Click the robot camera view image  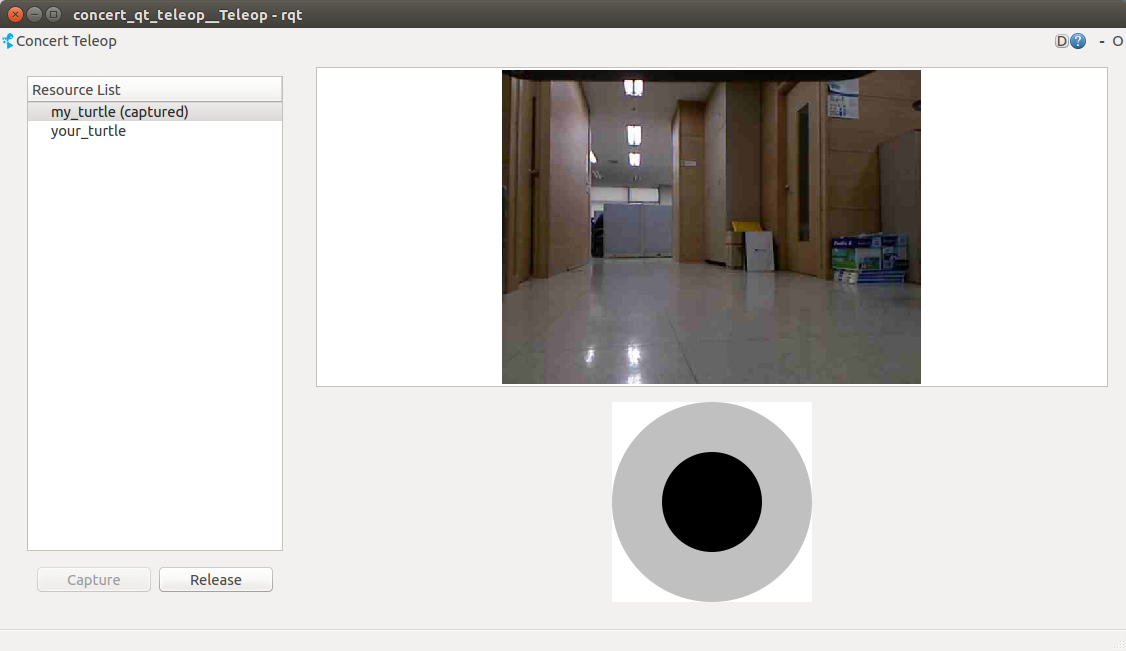pos(711,227)
